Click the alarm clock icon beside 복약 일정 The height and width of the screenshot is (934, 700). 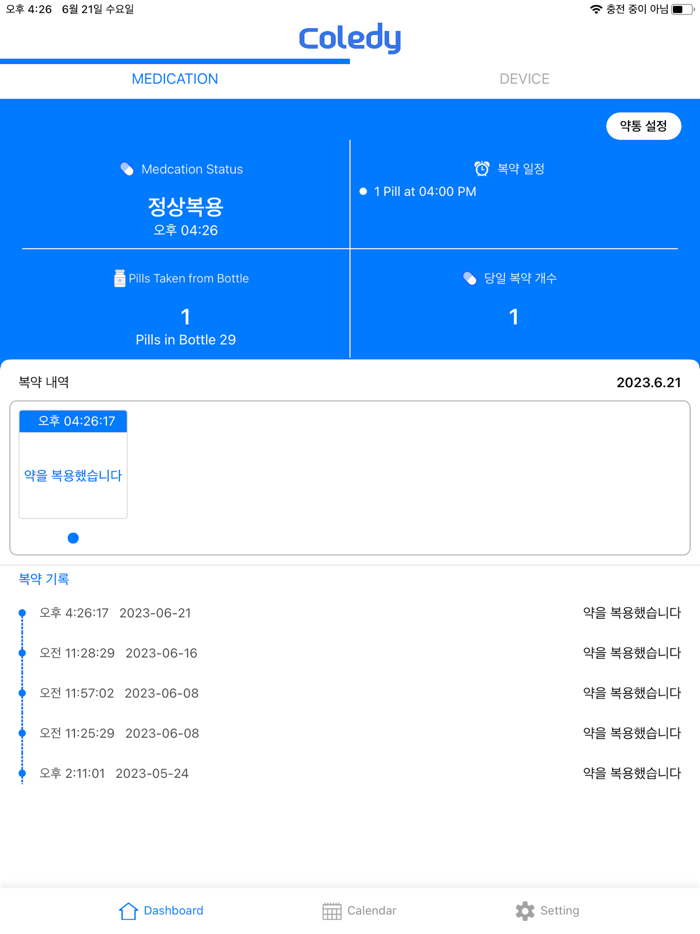click(x=481, y=169)
